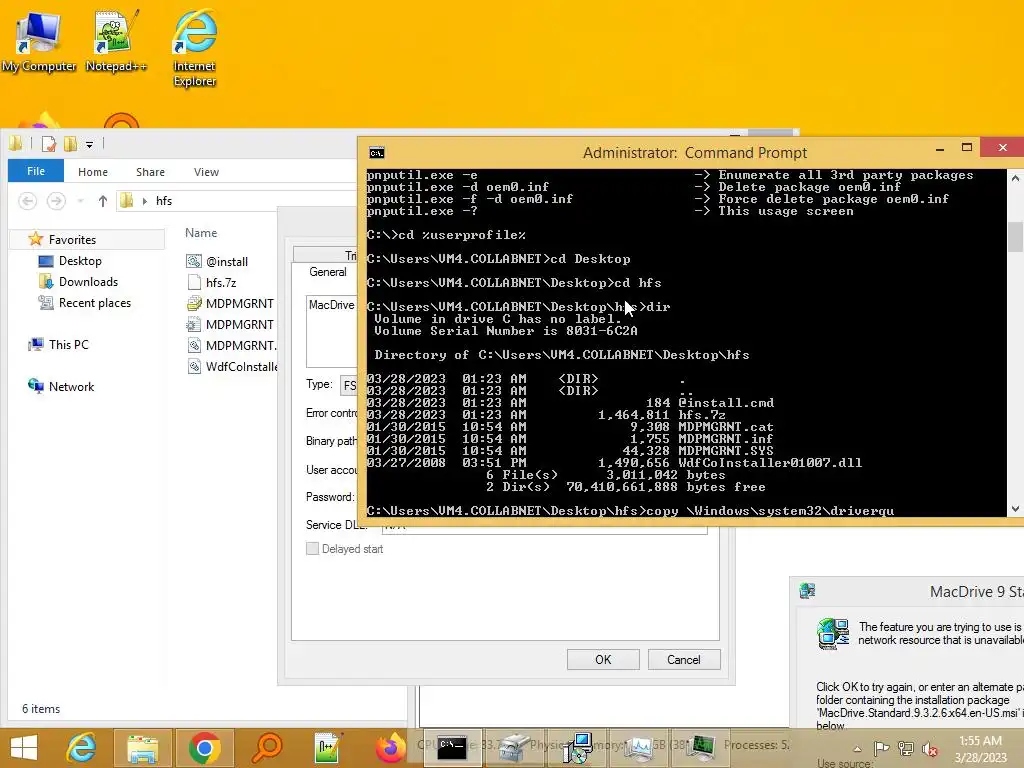The image size is (1024, 768).
Task: Click the muted volume tray icon
Action: [x=929, y=748]
